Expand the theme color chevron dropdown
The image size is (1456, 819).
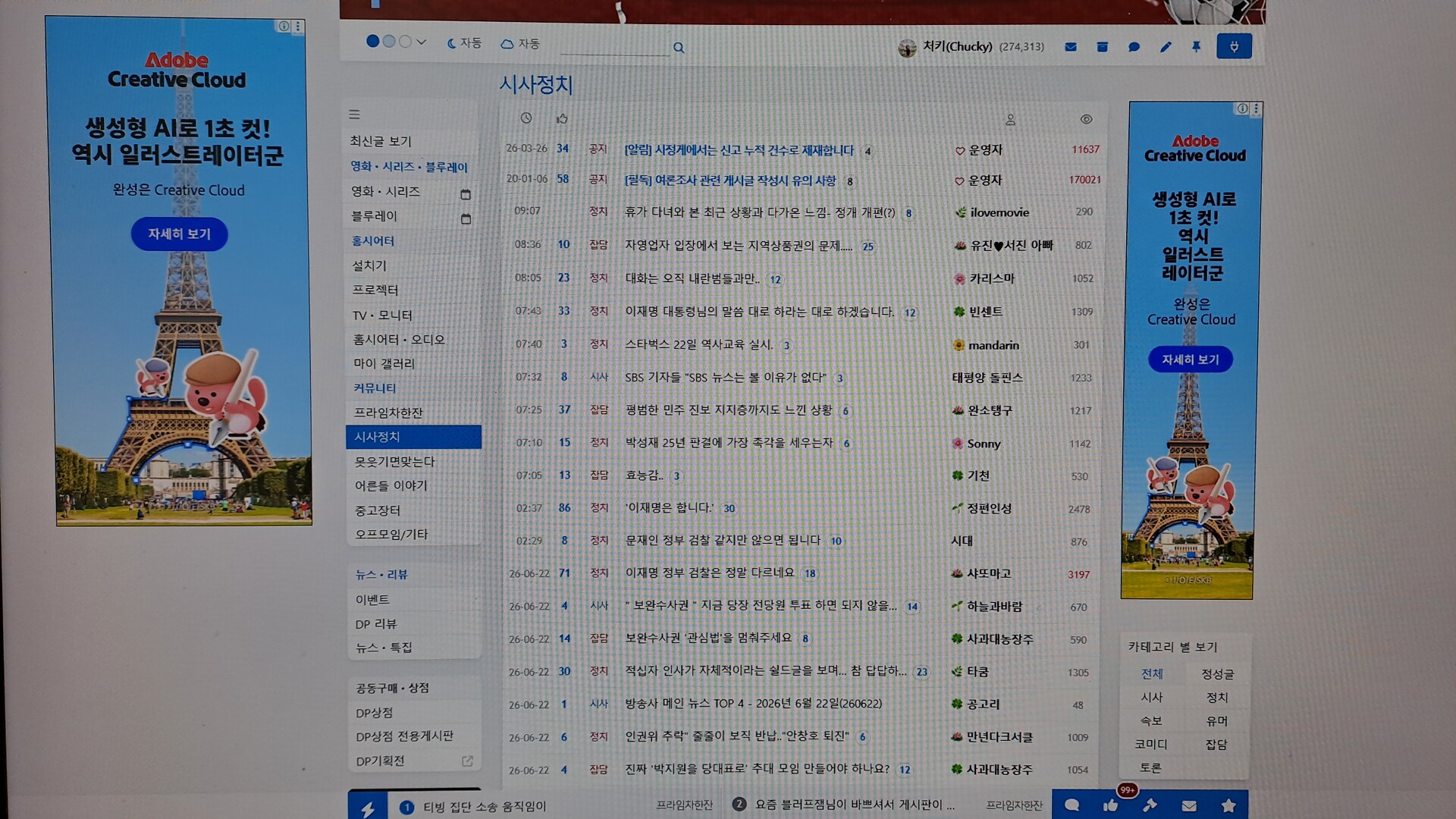point(422,42)
